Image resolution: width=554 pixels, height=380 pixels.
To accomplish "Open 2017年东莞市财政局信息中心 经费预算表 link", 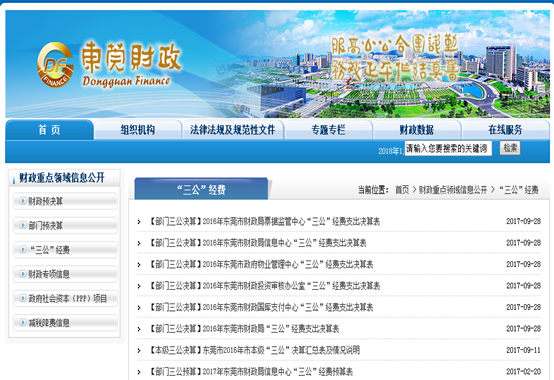I will point(250,372).
